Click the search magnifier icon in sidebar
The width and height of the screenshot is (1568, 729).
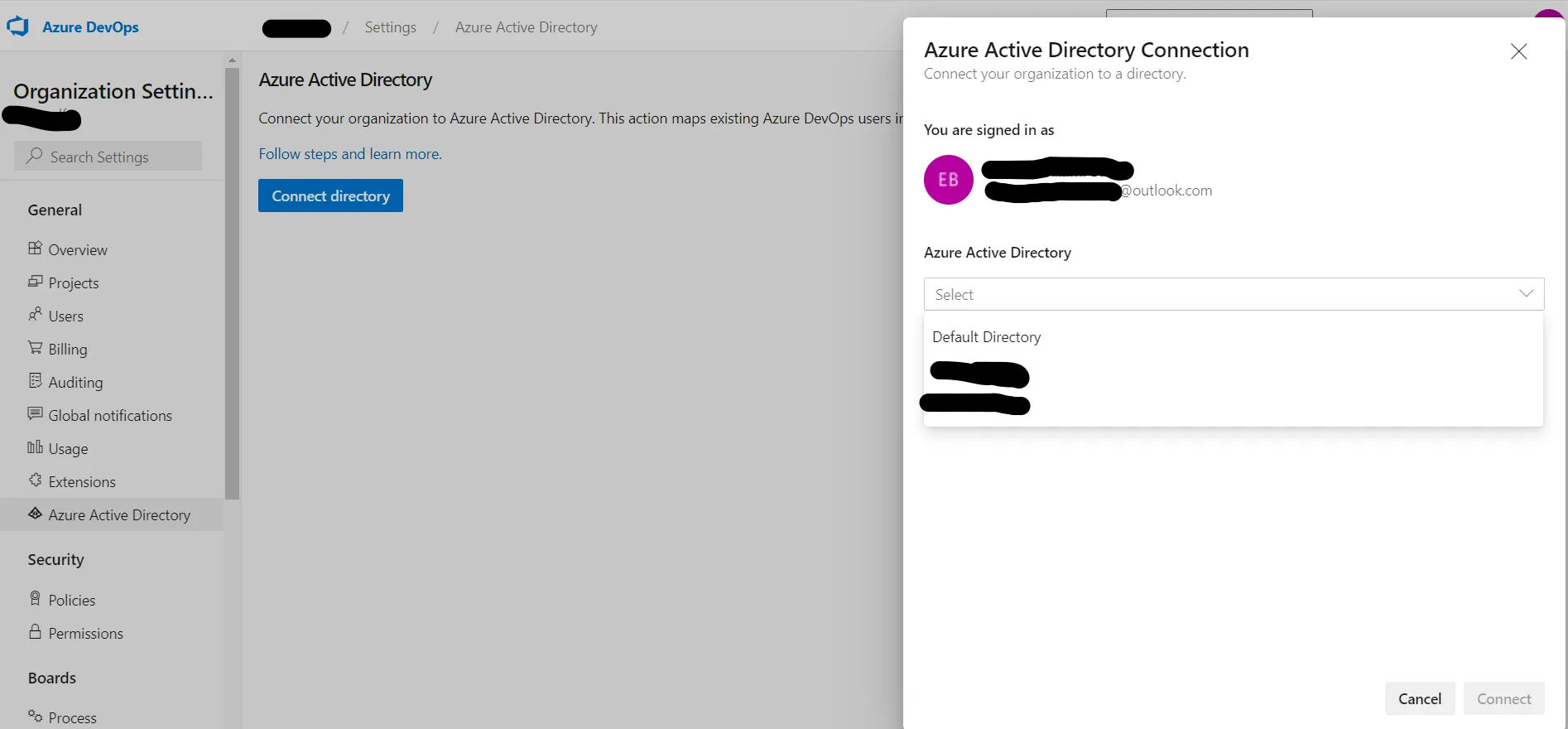pos(34,156)
